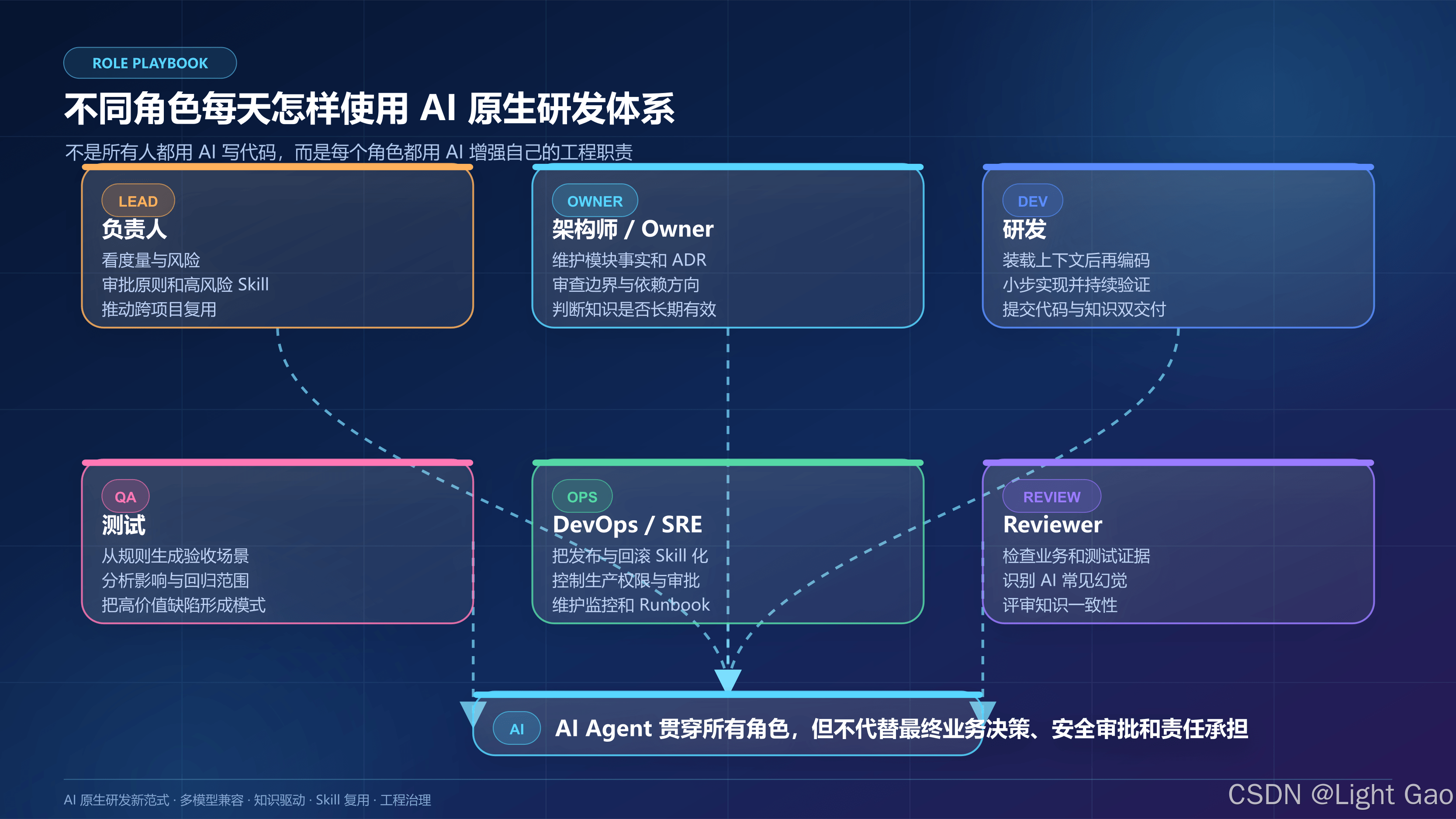Image resolution: width=1456 pixels, height=819 pixels.
Task: Click the OPS badge
Action: pyautogui.click(x=581, y=497)
